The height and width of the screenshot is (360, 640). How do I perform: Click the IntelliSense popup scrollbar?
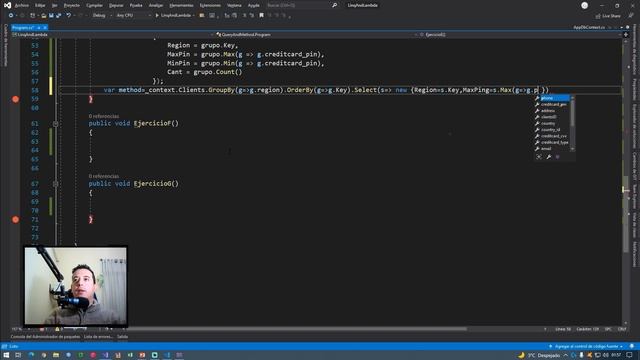click(x=573, y=124)
